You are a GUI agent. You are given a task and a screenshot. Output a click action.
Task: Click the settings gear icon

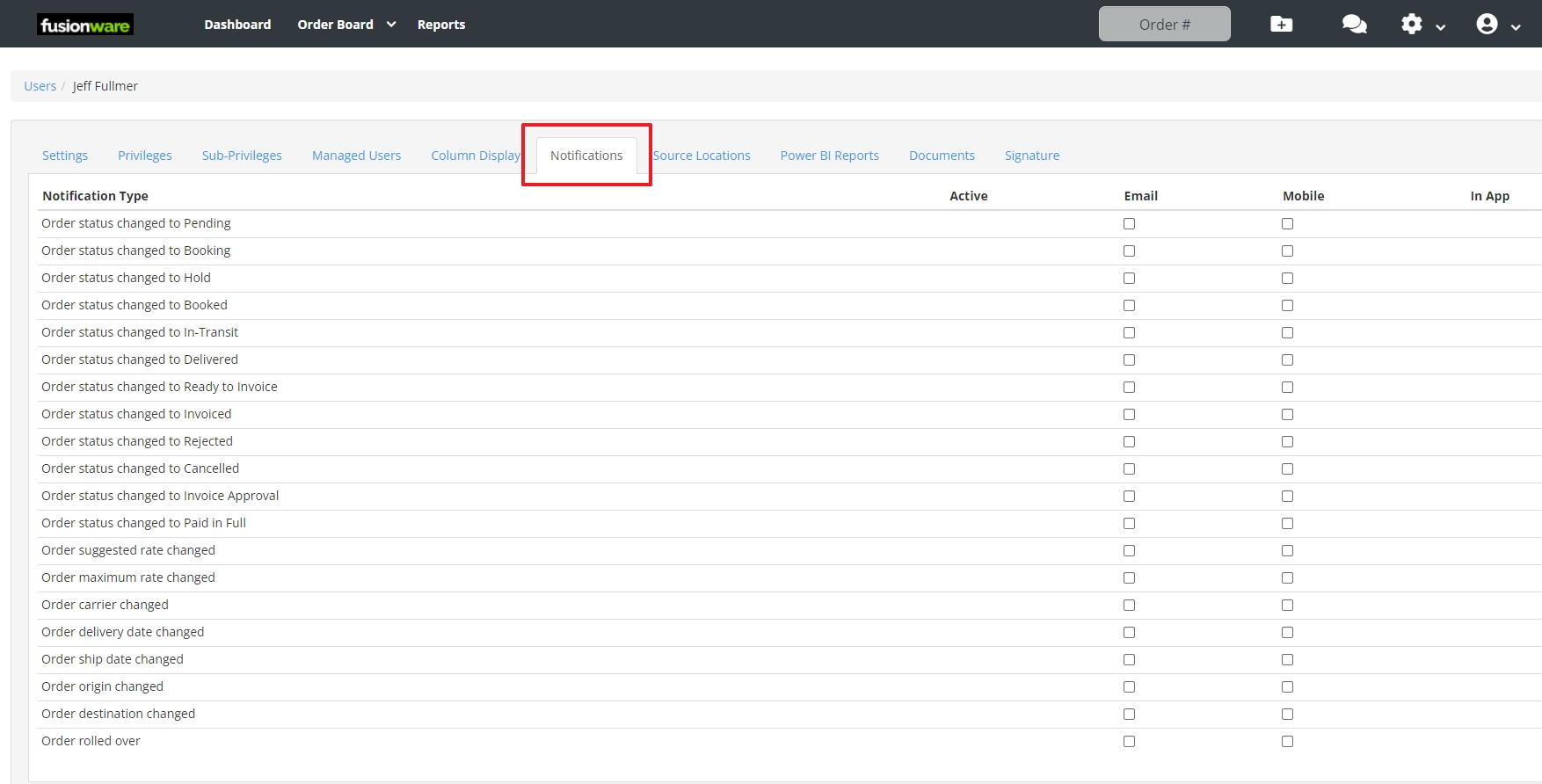click(1411, 25)
